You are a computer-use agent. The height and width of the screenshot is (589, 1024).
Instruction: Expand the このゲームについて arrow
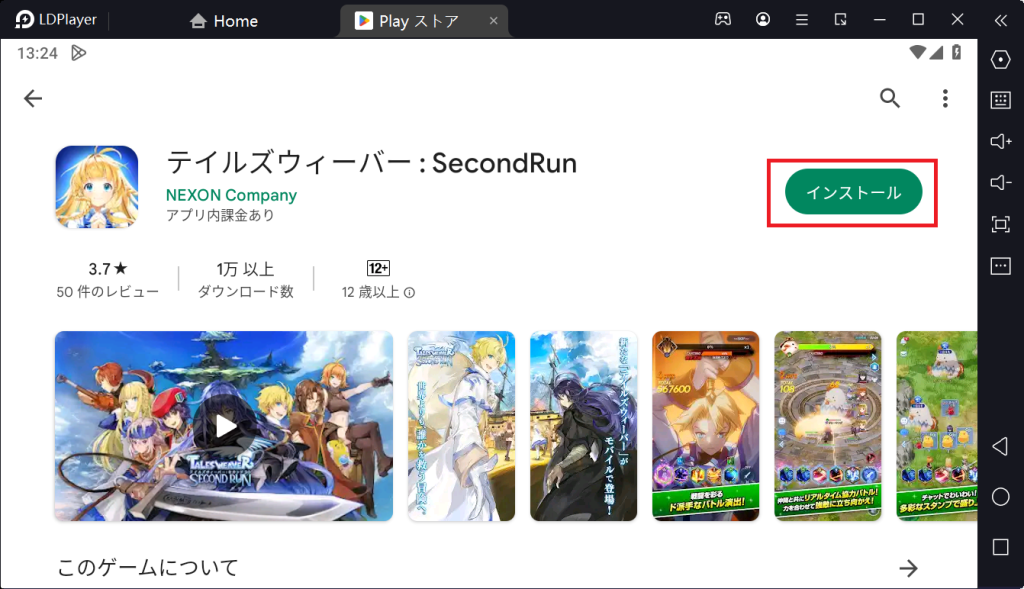(908, 568)
